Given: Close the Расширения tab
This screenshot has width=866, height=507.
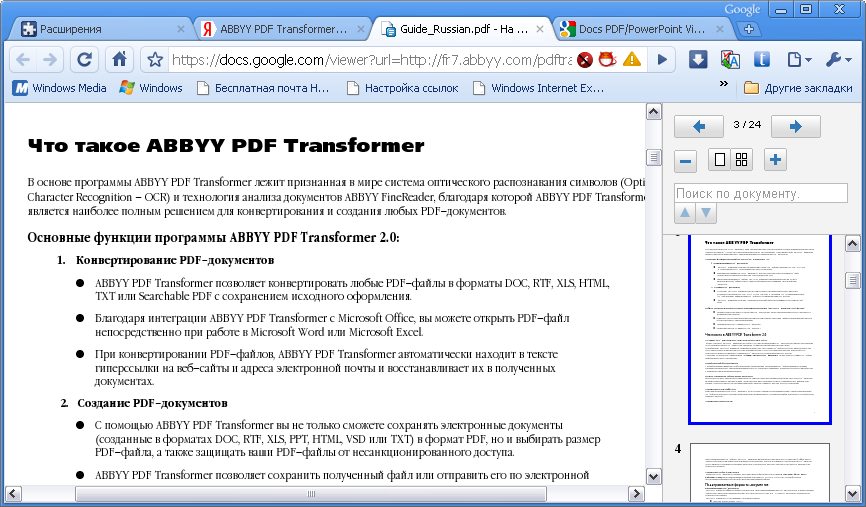Looking at the screenshot, I should 181,29.
